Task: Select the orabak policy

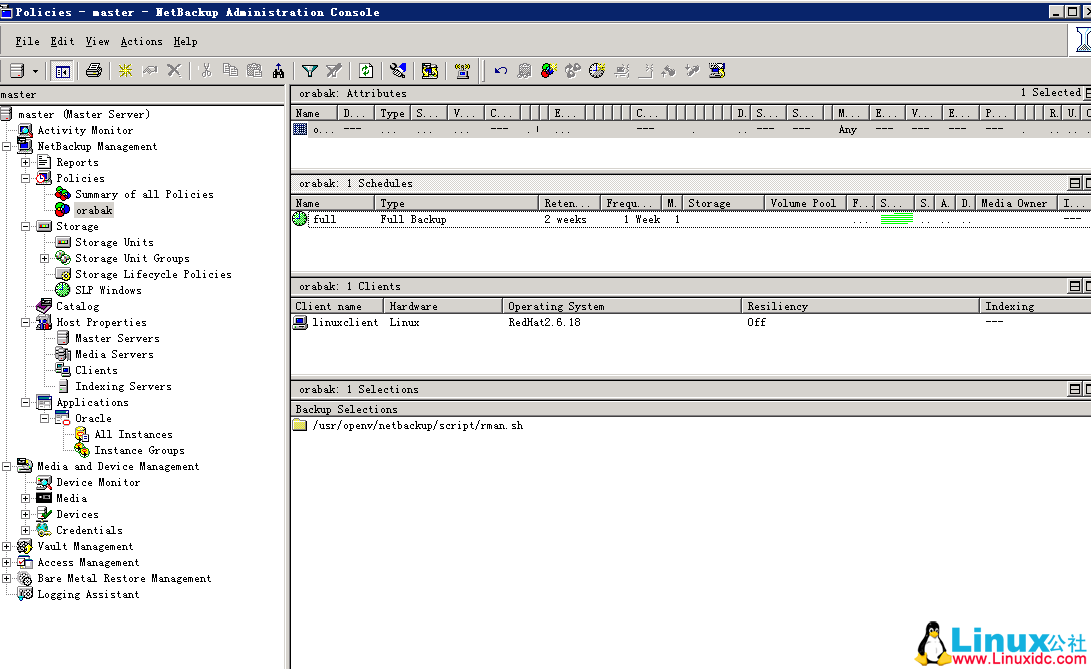Action: coord(94,210)
